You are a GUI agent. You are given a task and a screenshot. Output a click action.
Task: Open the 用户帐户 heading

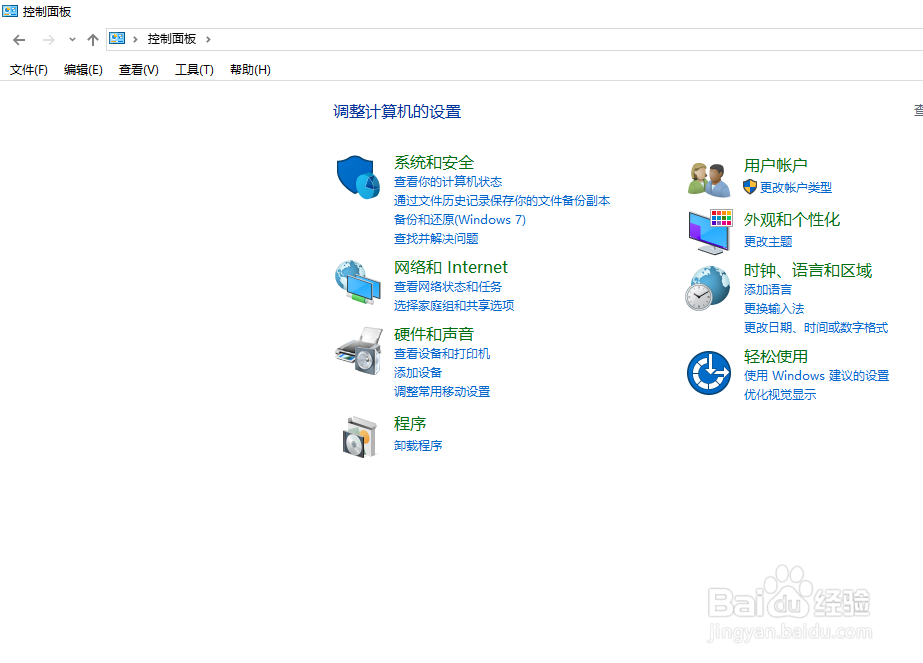(x=775, y=165)
